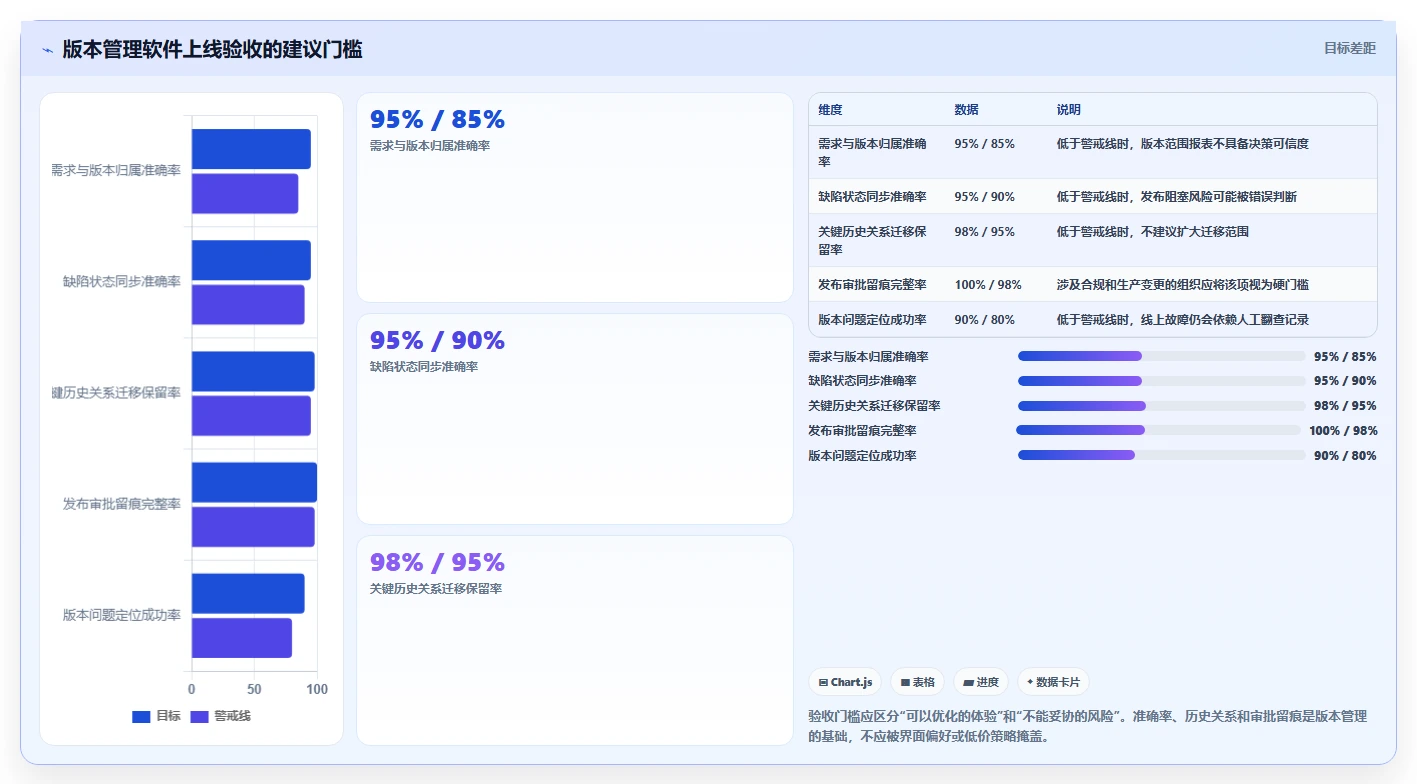This screenshot has width=1417, height=784.
Task: Click the progress bar for 需求与版本归属准确率
Action: pos(1161,356)
